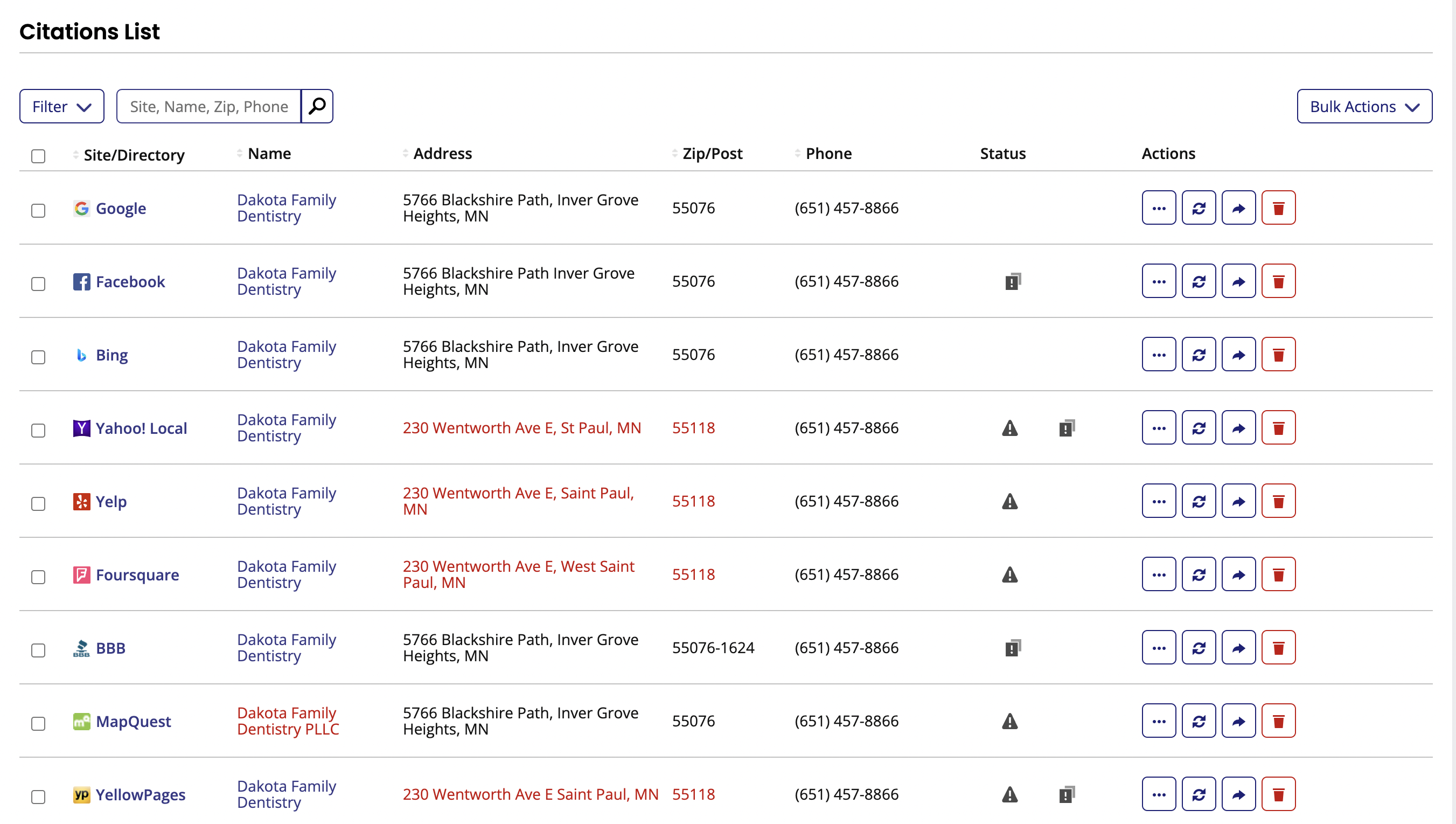Check the Google row checkbox

point(38,211)
